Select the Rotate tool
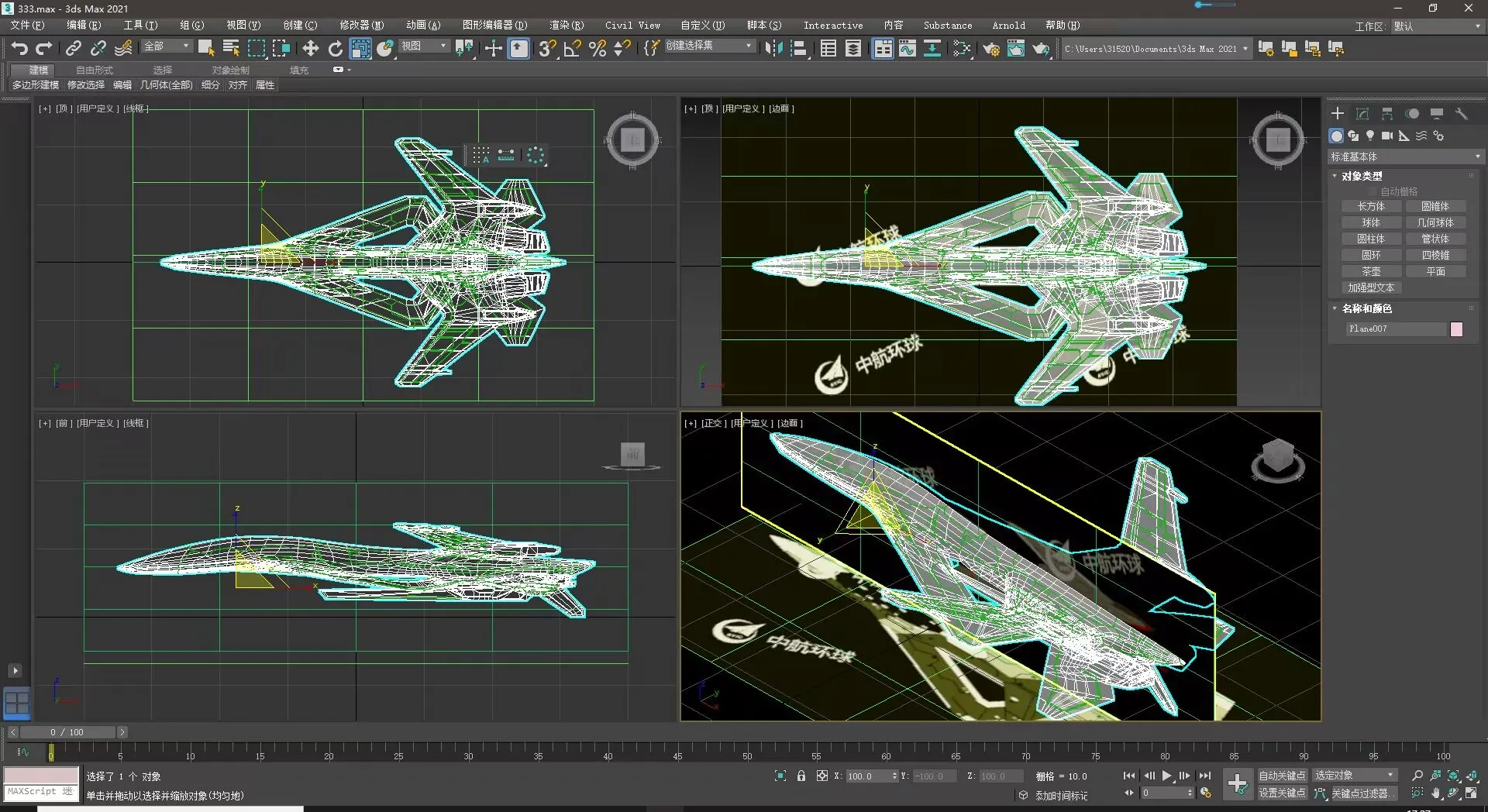The width and height of the screenshot is (1488, 812). coord(335,49)
